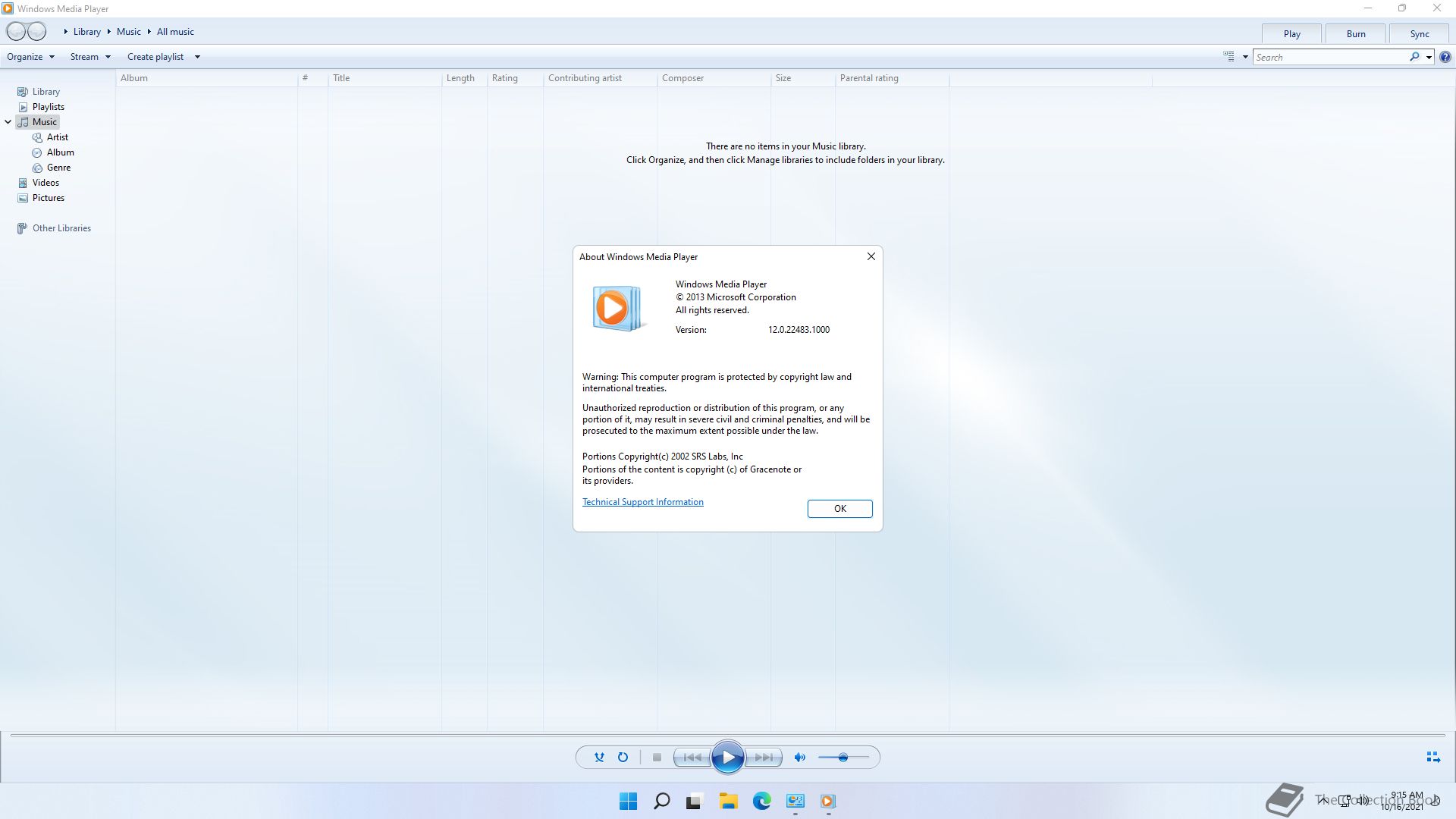This screenshot has height=819, width=1456.
Task: Expand the Search options dropdown arrow
Action: pos(1429,57)
